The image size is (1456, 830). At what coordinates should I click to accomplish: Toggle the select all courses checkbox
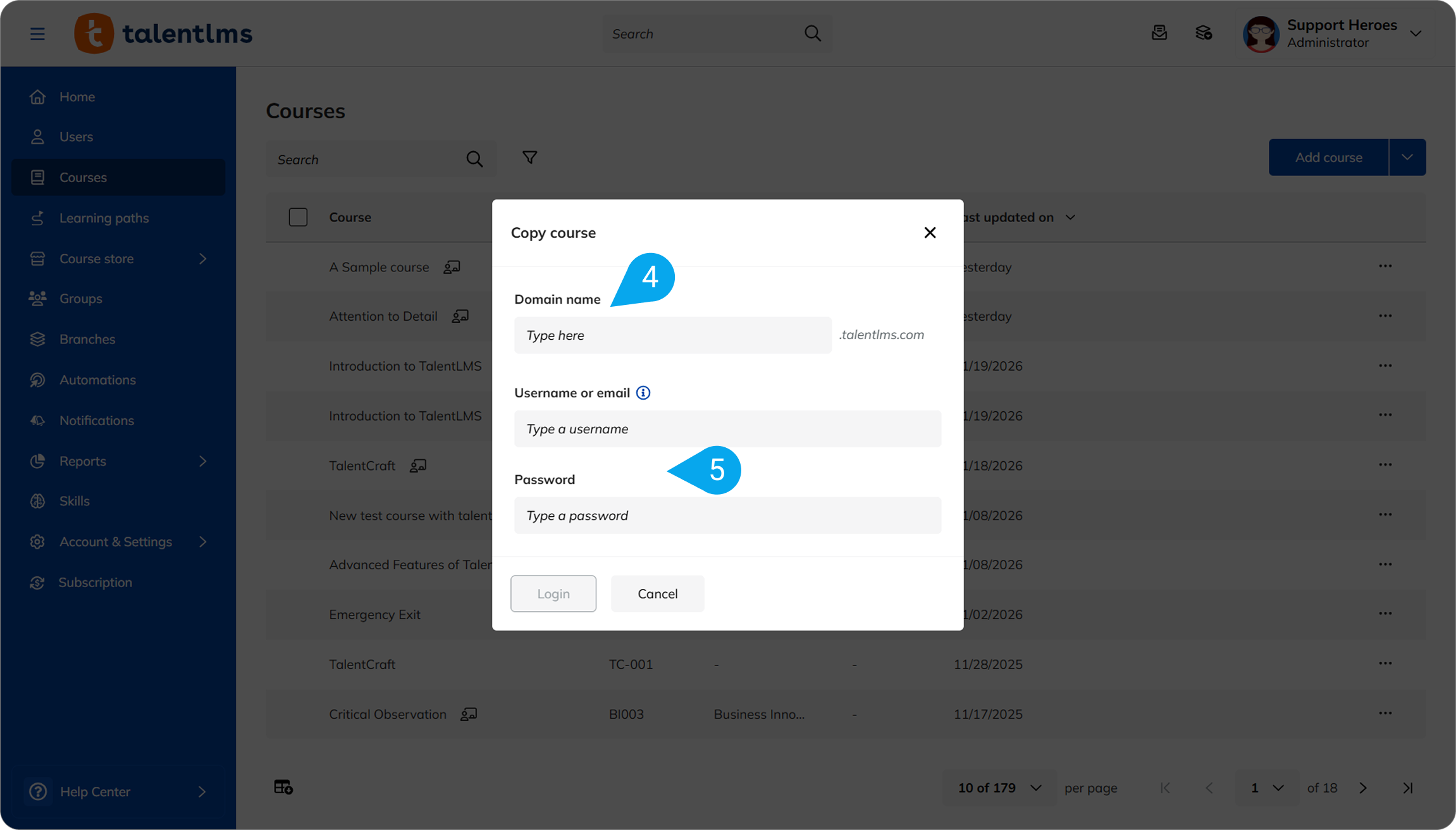298,217
